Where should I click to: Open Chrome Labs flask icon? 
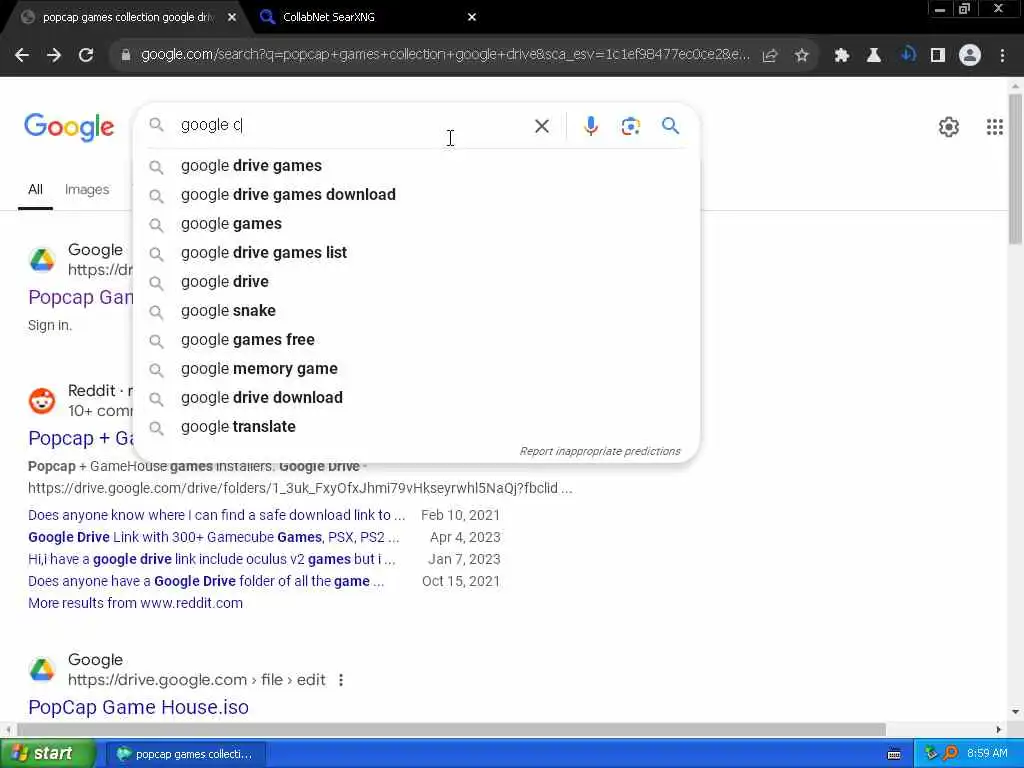point(874,56)
